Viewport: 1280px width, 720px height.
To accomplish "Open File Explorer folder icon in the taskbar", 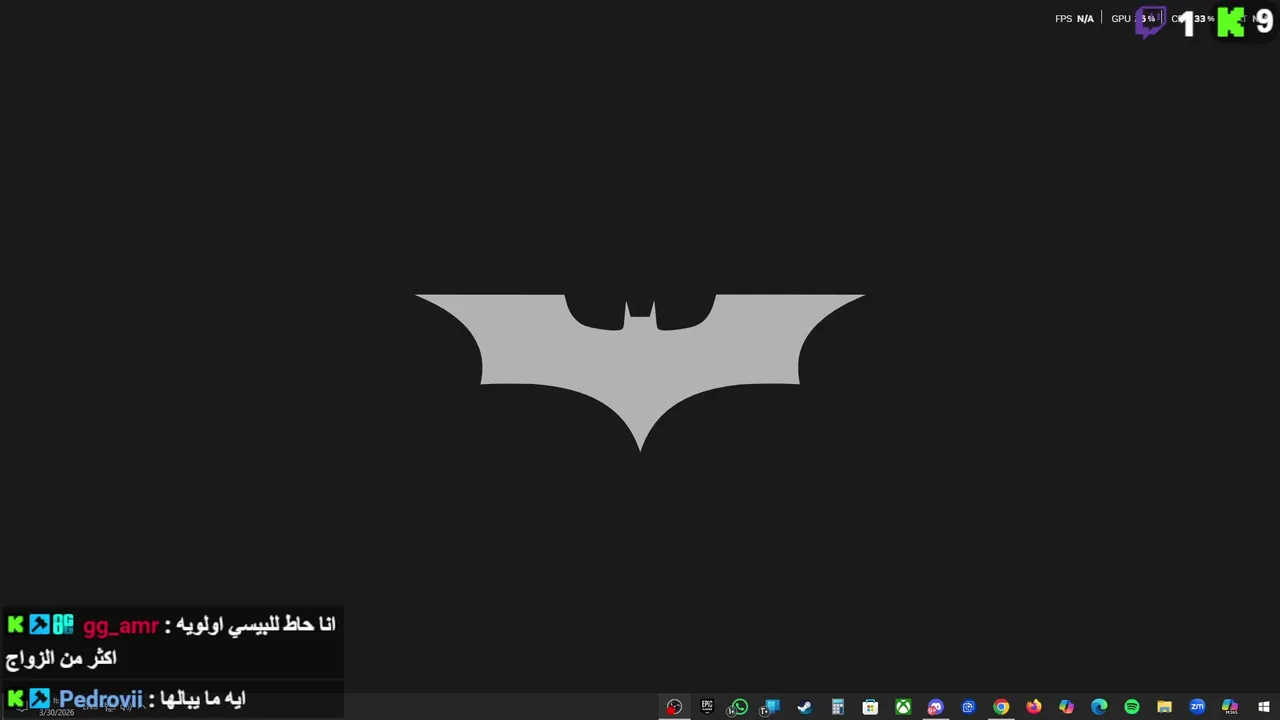I will [x=1164, y=707].
